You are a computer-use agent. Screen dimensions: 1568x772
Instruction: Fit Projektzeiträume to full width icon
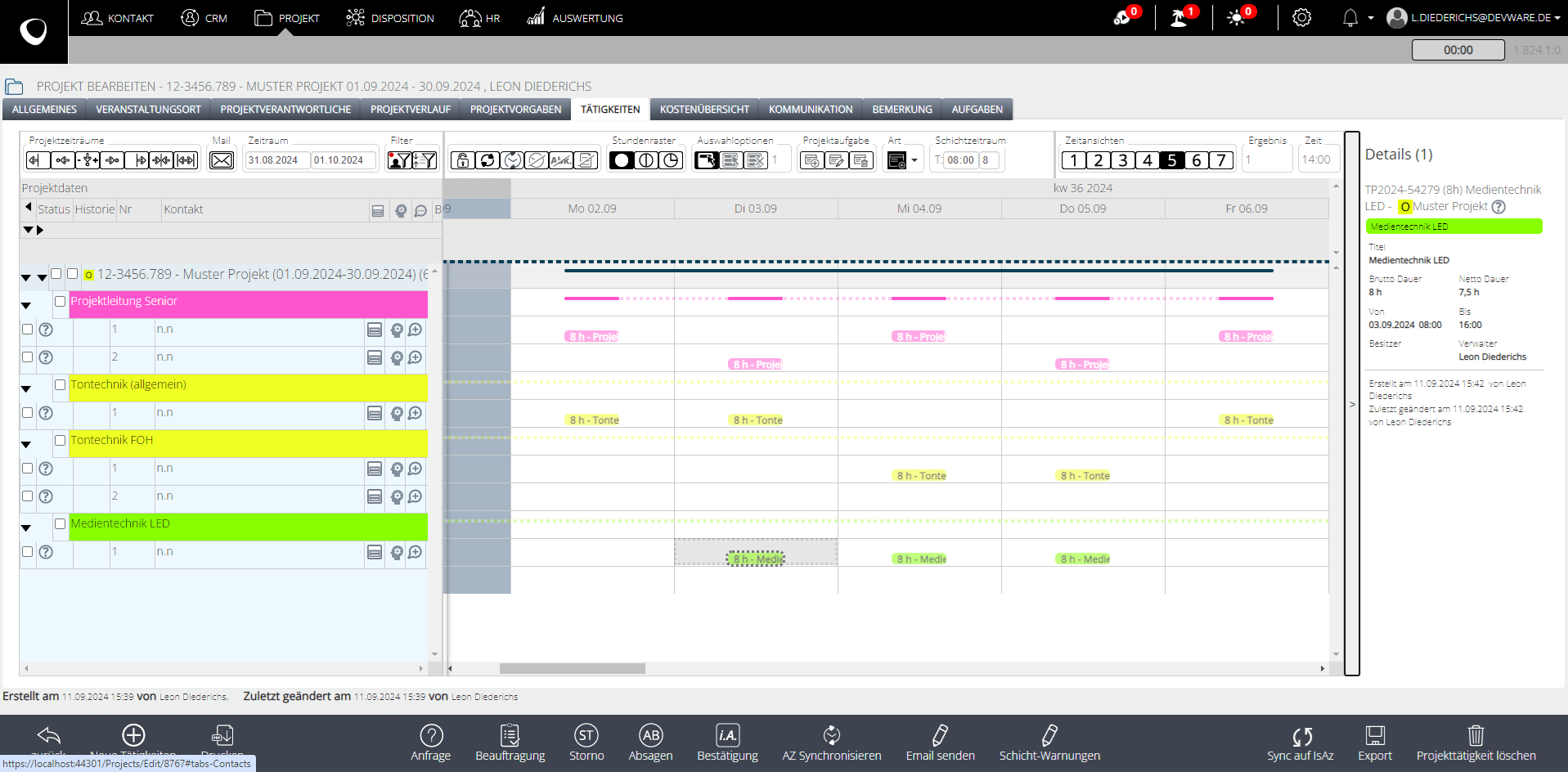186,160
